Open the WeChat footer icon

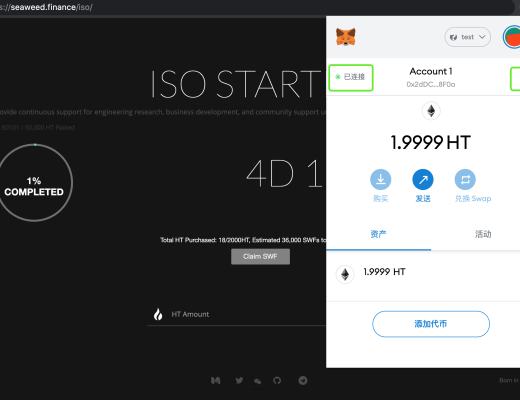(x=258, y=381)
